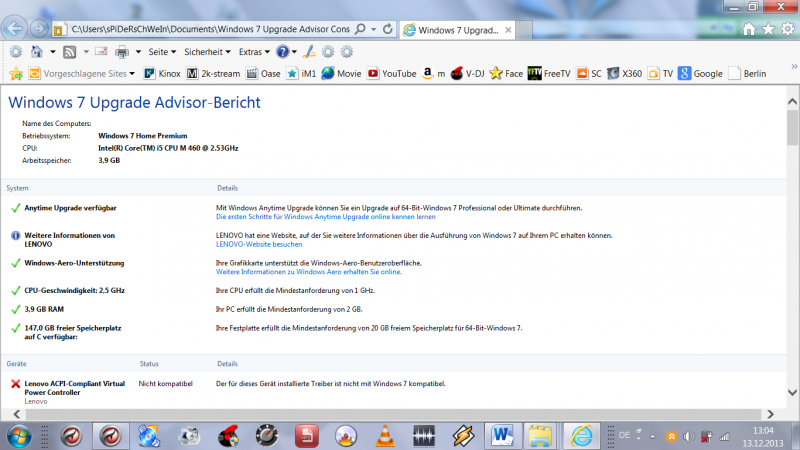This screenshot has width=800, height=450.
Task: Select 'CPU-Geschwindigkeit: 2,5 GHz' entry
Action: tap(74, 290)
